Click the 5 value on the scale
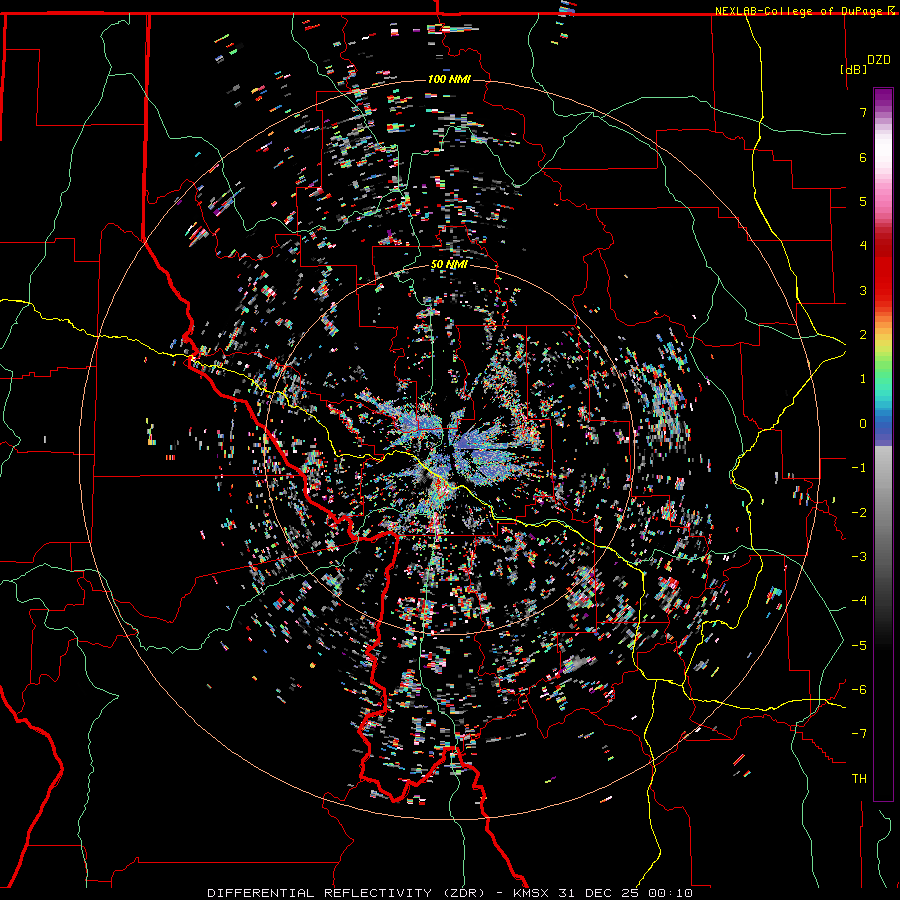 click(x=863, y=201)
